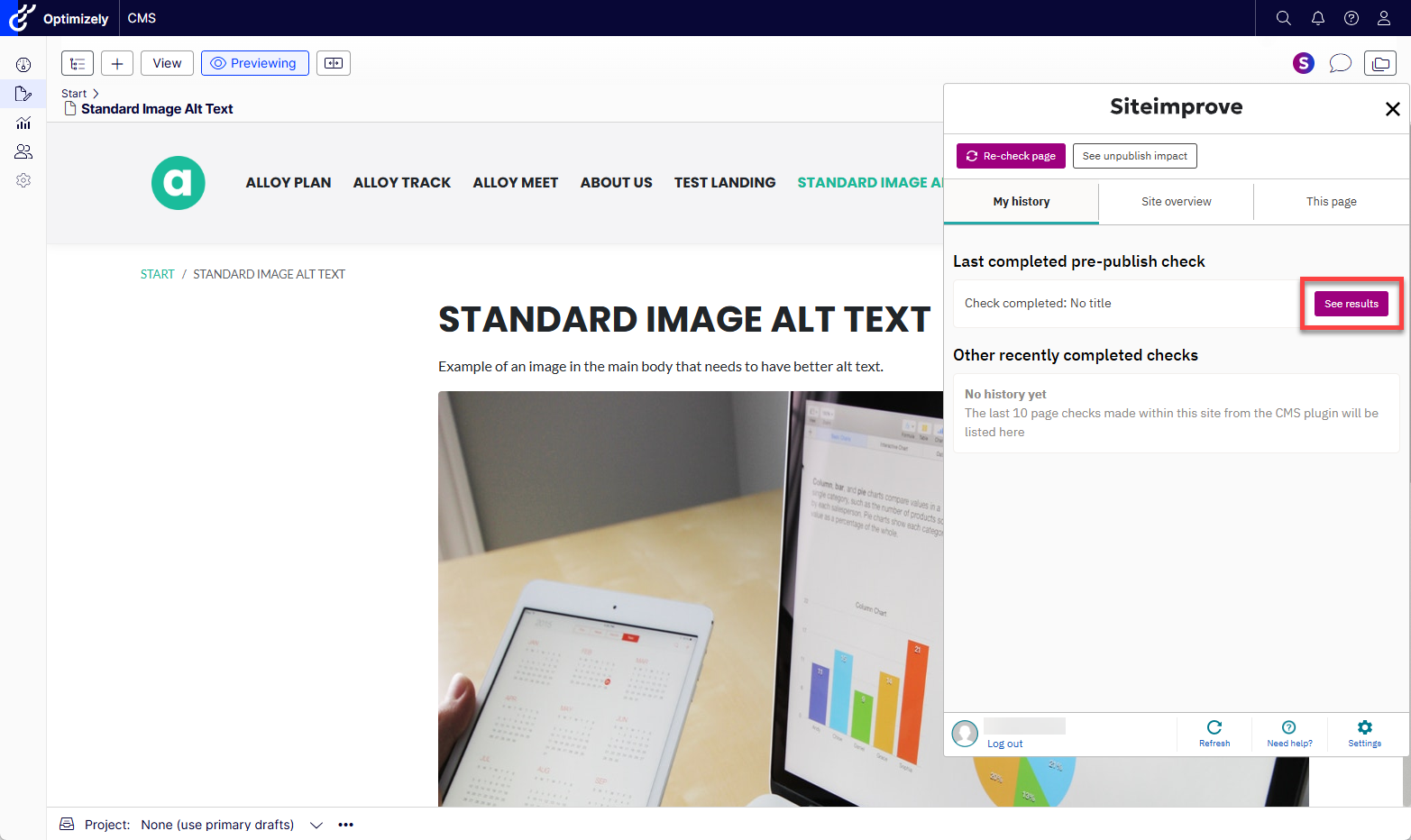The width and height of the screenshot is (1411, 840).
Task: Switch to the Site overview tab
Action: point(1177,202)
